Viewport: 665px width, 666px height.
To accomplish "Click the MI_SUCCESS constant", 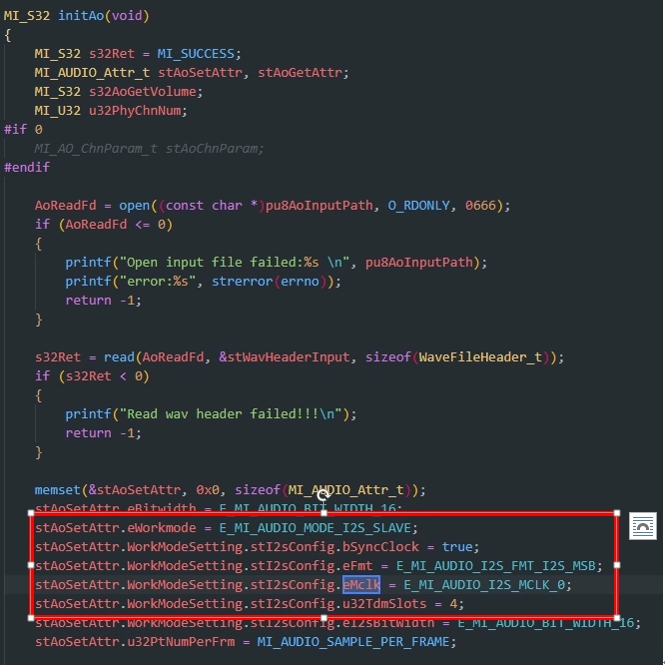I will coord(196,54).
